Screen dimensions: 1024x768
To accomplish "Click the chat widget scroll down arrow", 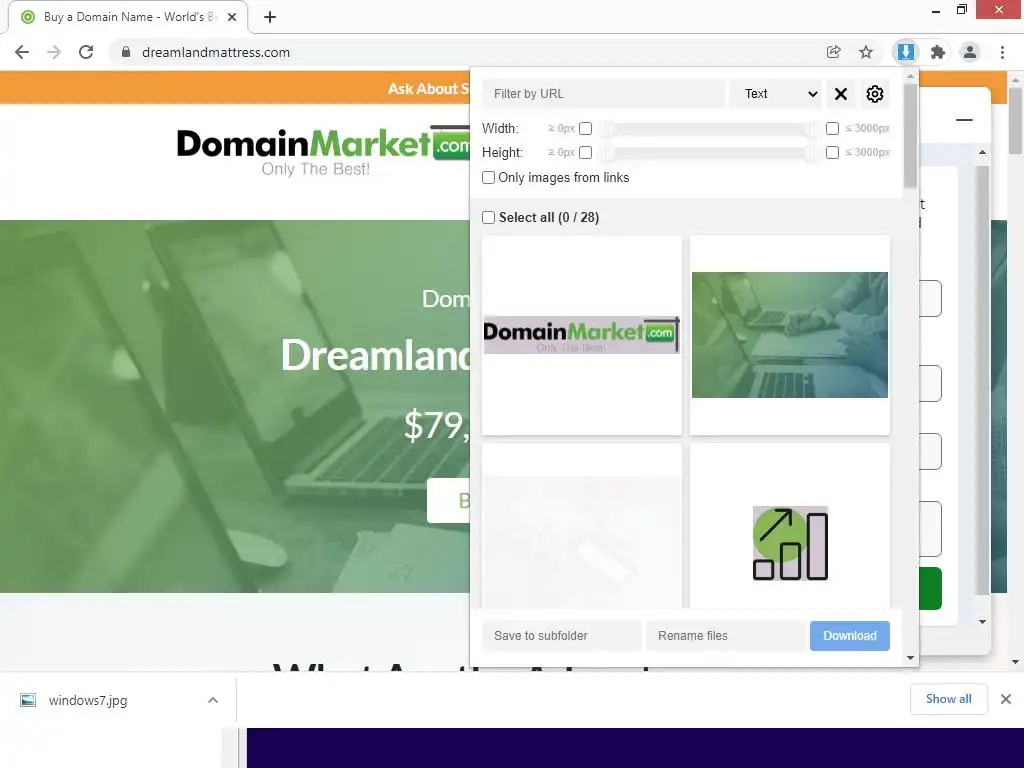I will 983,622.
